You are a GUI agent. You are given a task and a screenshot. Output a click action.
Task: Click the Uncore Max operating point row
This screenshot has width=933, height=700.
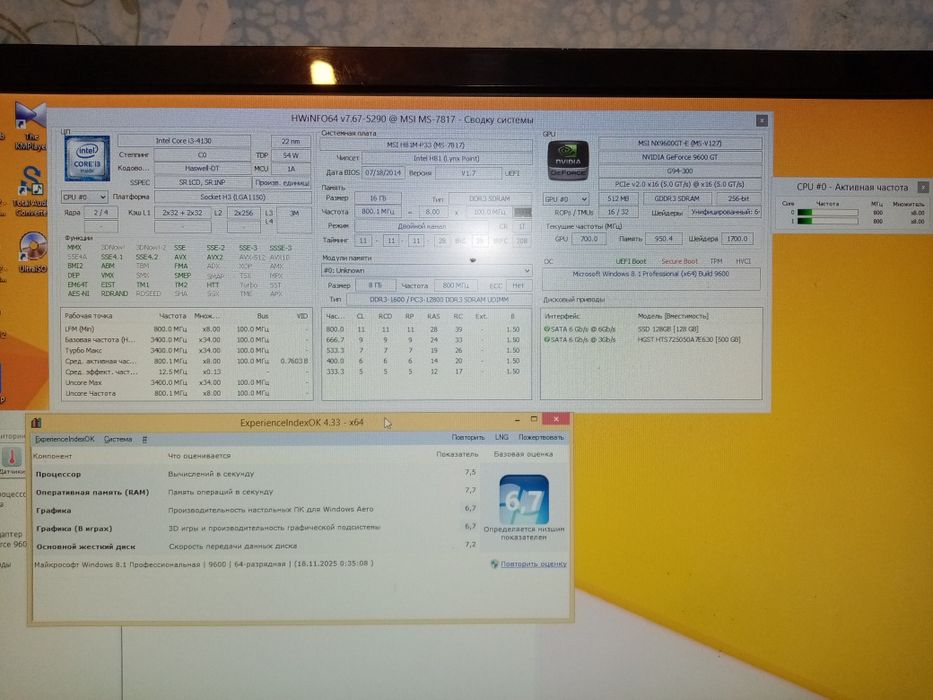coord(187,383)
